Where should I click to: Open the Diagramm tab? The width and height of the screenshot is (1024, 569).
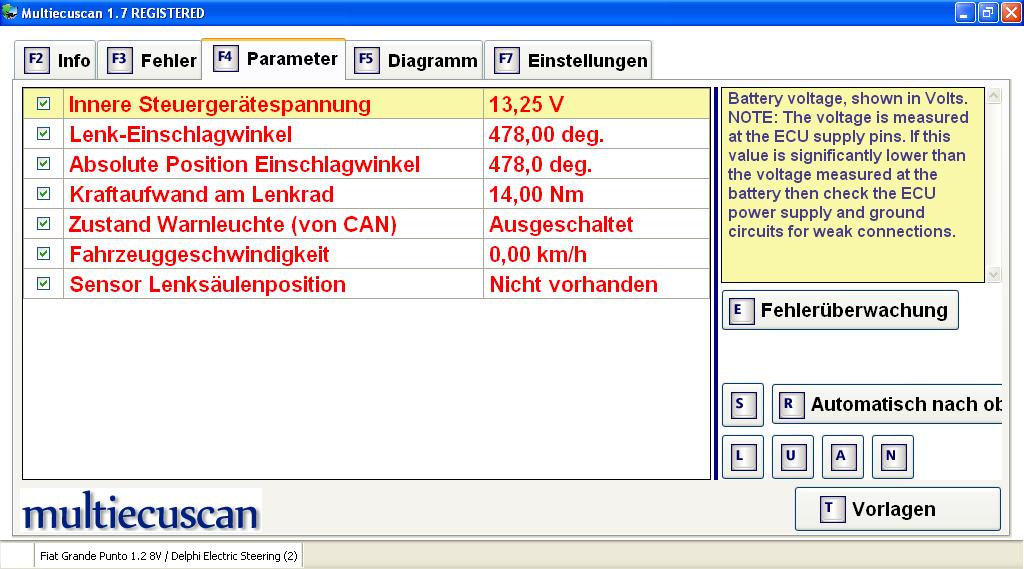point(417,60)
